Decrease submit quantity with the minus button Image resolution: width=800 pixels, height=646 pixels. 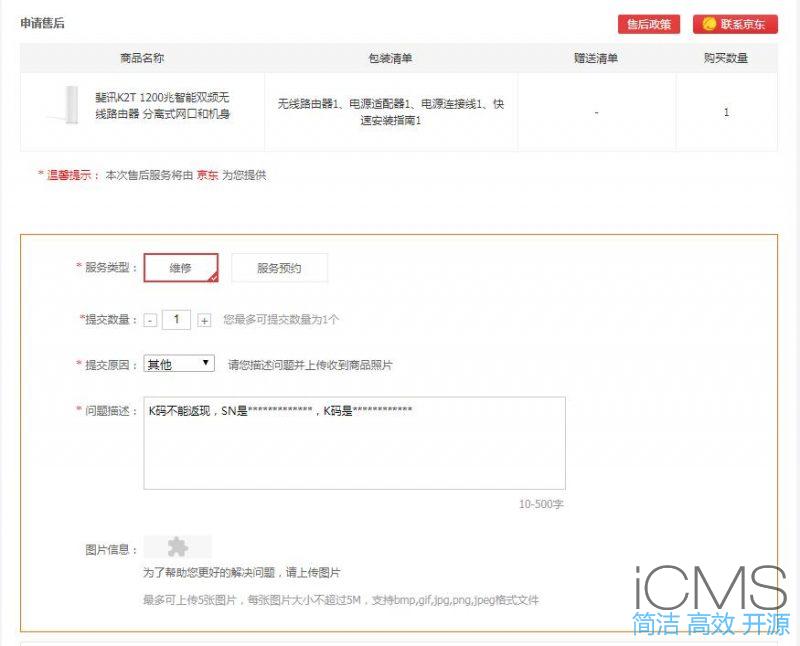coord(150,320)
